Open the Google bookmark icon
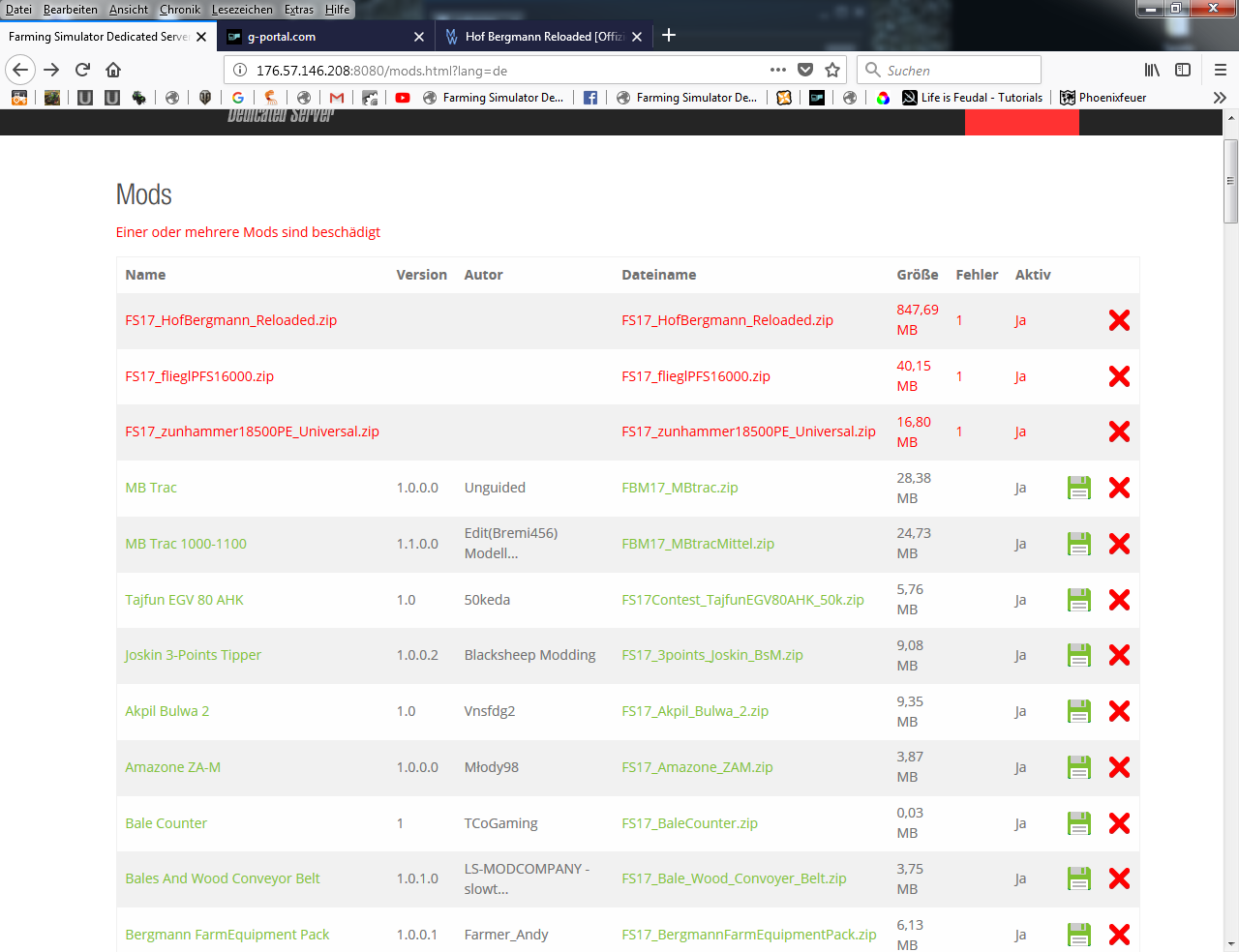The image size is (1239, 952). (x=238, y=98)
